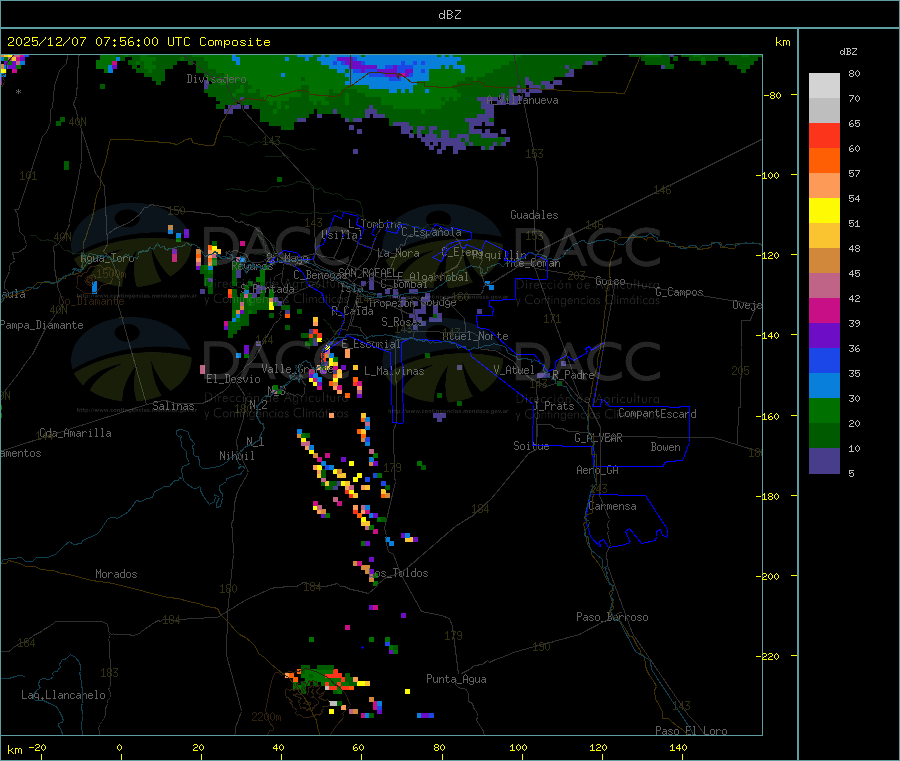Click the '-140' tick on the vertical km axis

pyautogui.click(x=770, y=336)
